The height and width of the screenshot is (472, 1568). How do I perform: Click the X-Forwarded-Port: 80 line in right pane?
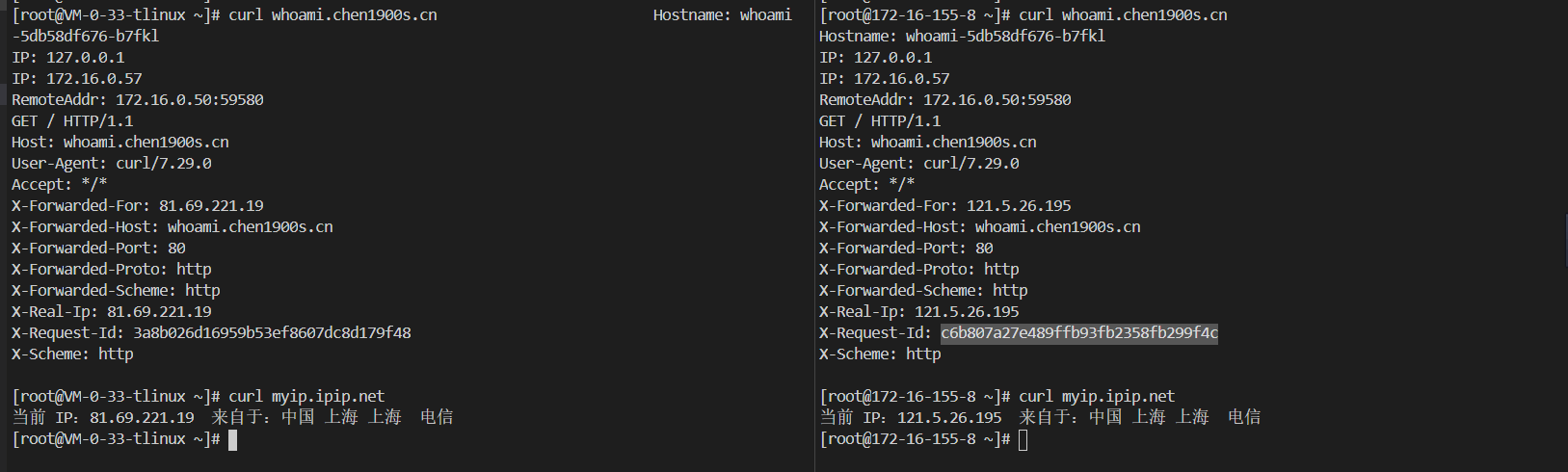pyautogui.click(x=906, y=249)
